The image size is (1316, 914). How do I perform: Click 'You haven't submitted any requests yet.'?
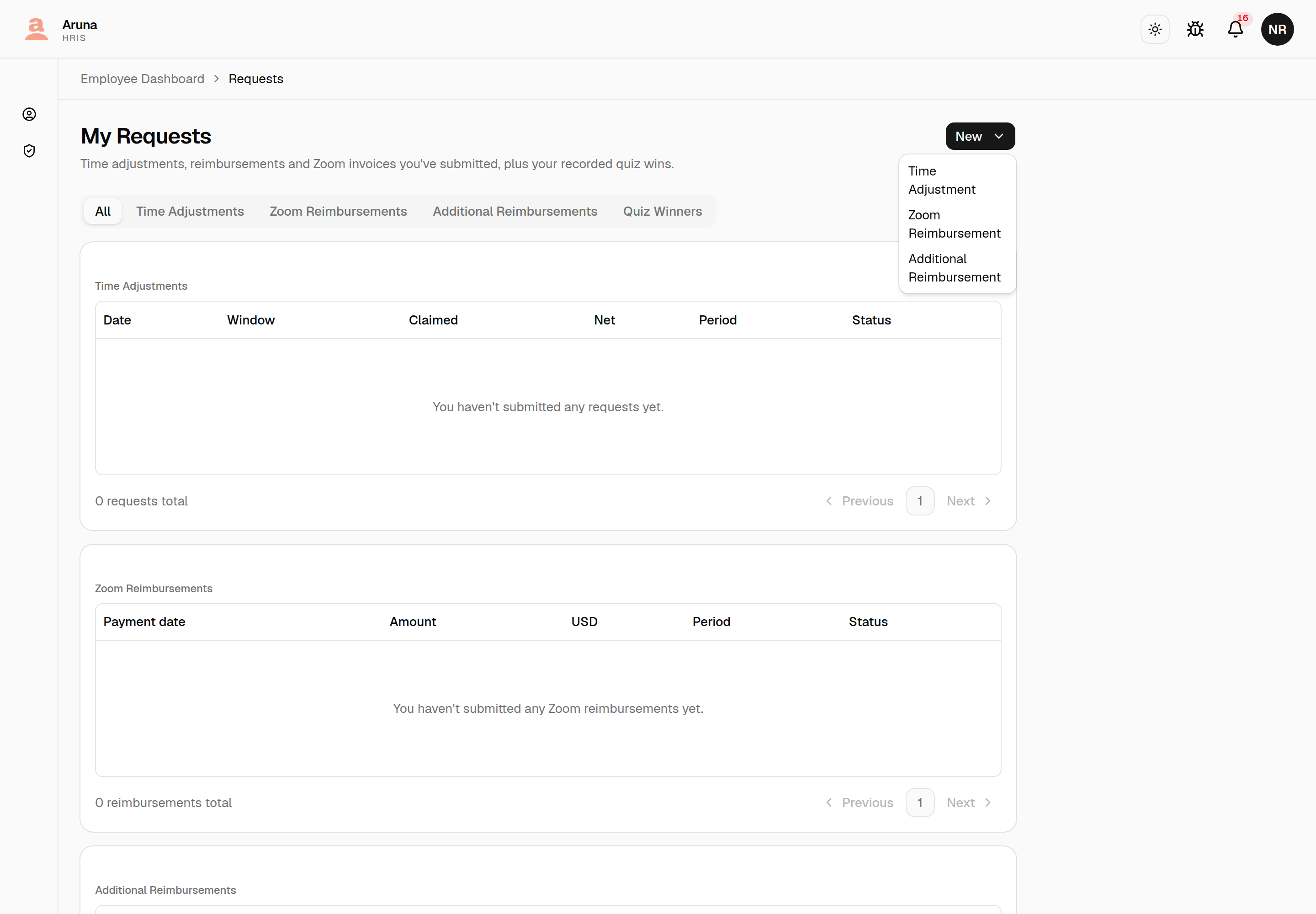tap(548, 407)
